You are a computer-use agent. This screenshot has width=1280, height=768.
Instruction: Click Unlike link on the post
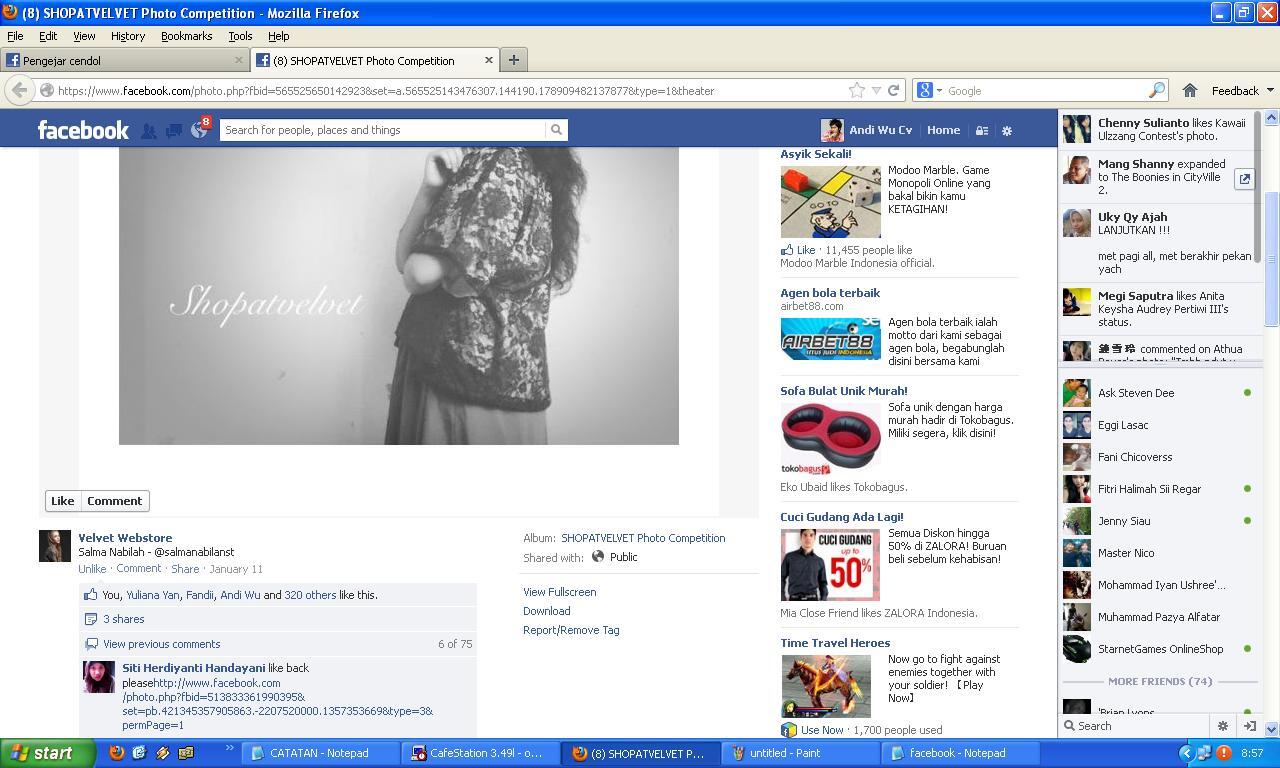pyautogui.click(x=92, y=569)
